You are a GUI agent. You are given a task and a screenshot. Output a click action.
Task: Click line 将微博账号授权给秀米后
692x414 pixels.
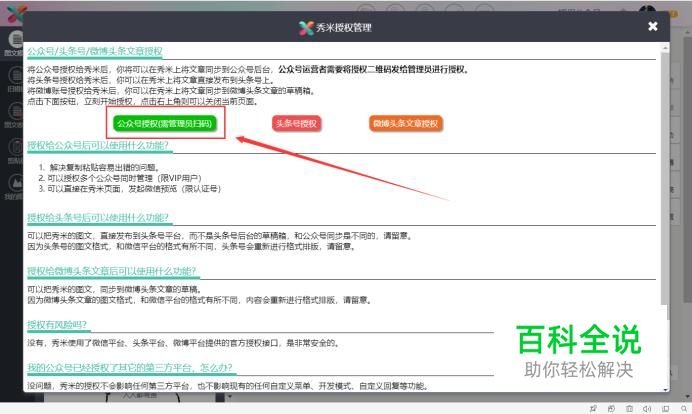[172, 90]
